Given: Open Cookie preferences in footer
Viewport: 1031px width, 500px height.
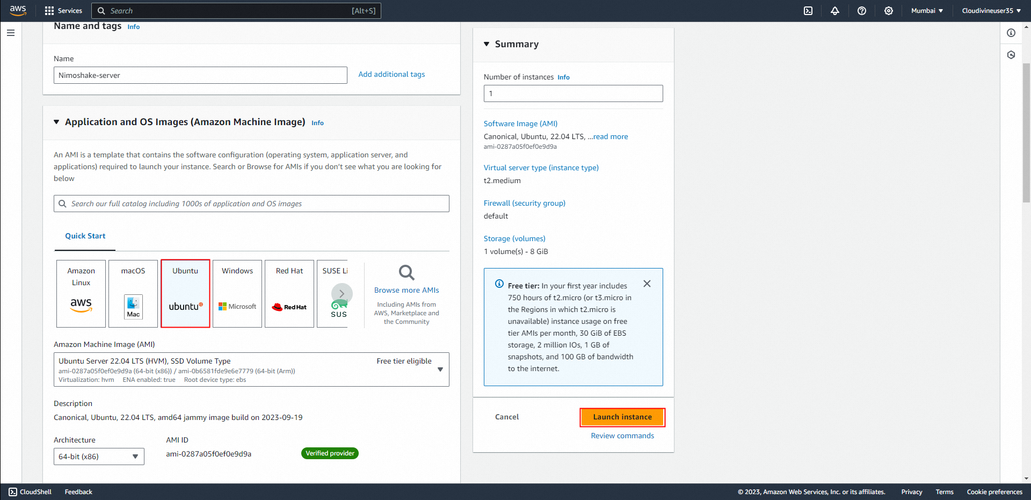Looking at the screenshot, I should coord(994,492).
